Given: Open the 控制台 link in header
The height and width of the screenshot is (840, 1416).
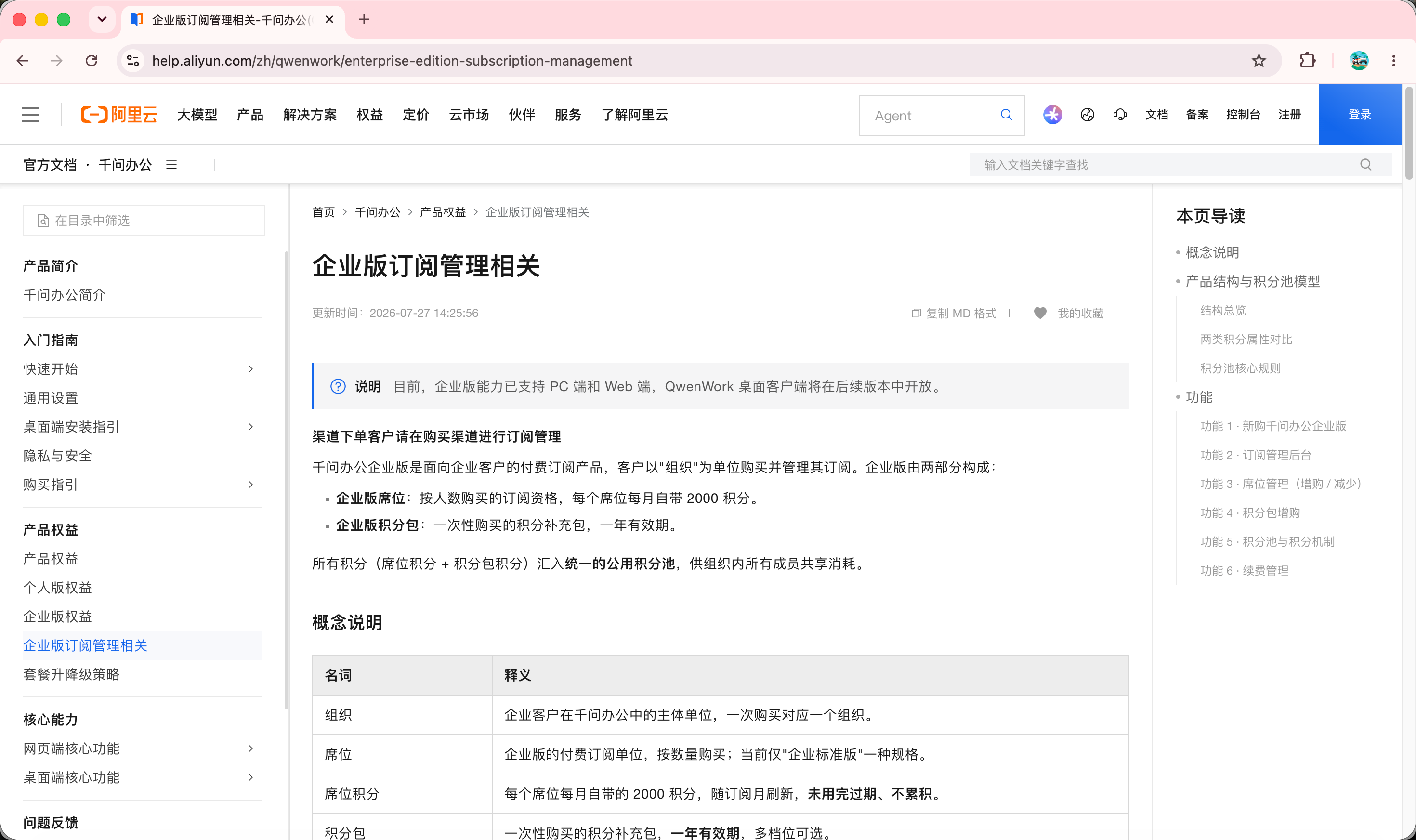Looking at the screenshot, I should tap(1244, 115).
